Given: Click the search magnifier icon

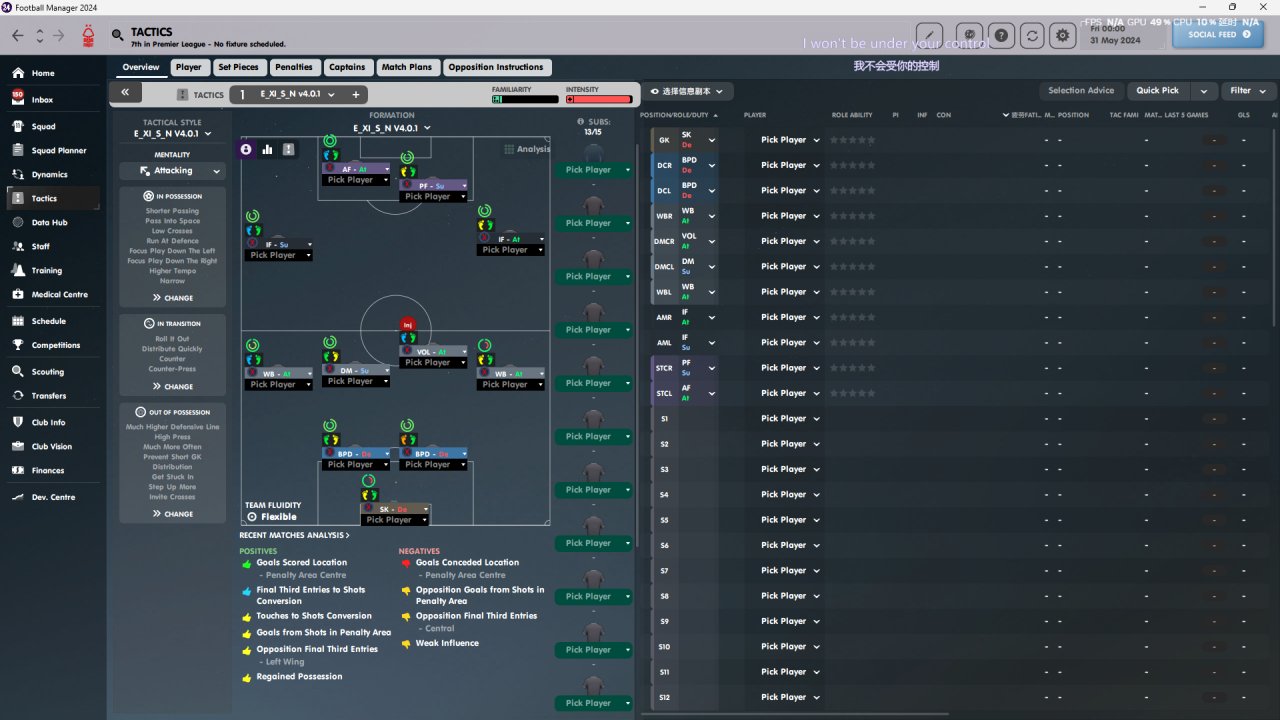Looking at the screenshot, I should pyautogui.click(x=119, y=36).
